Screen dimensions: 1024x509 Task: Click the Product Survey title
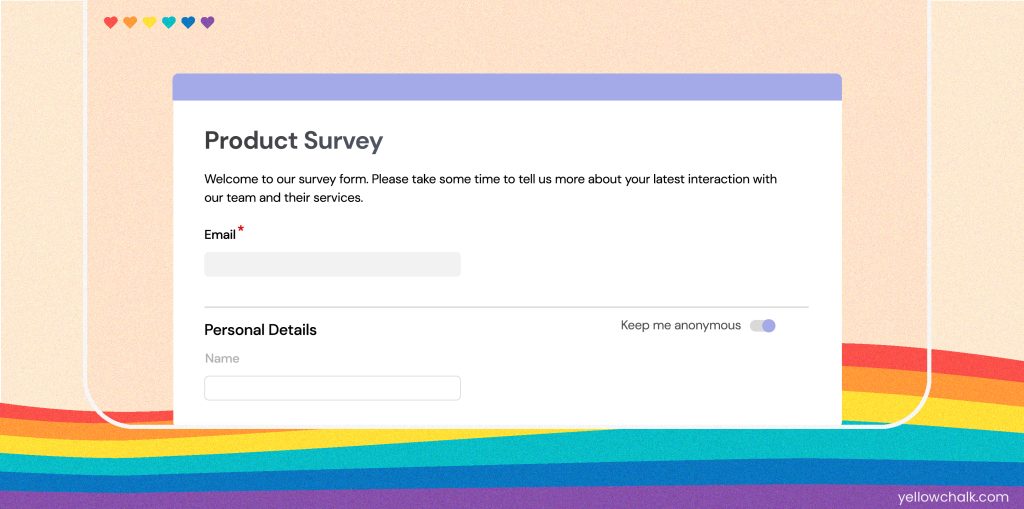(294, 140)
